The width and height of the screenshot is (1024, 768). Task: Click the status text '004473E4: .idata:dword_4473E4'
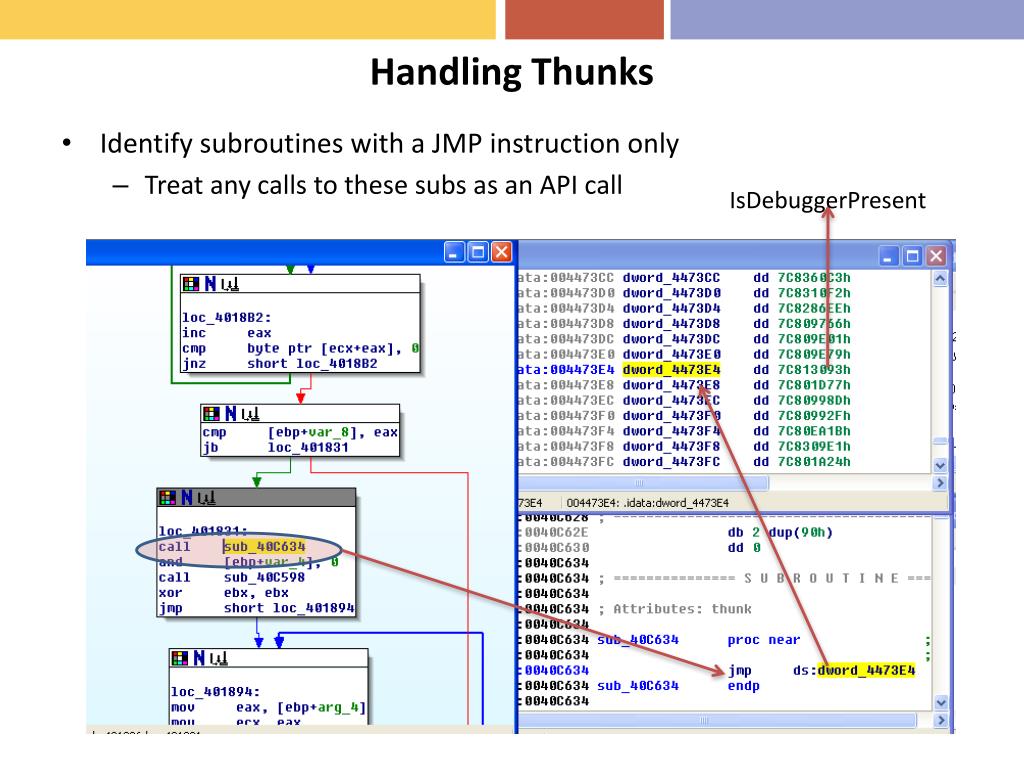648,503
